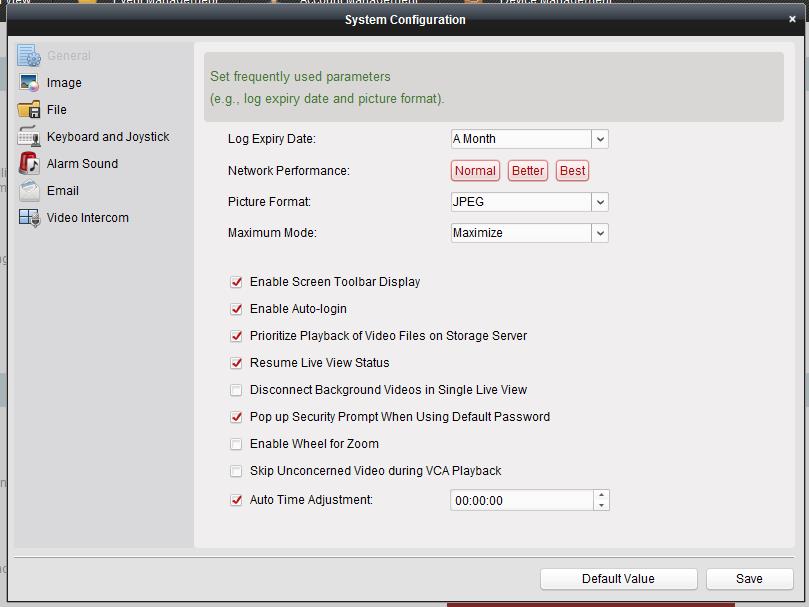The width and height of the screenshot is (809, 607).
Task: Set Network Performance to Better
Action: pyautogui.click(x=528, y=171)
